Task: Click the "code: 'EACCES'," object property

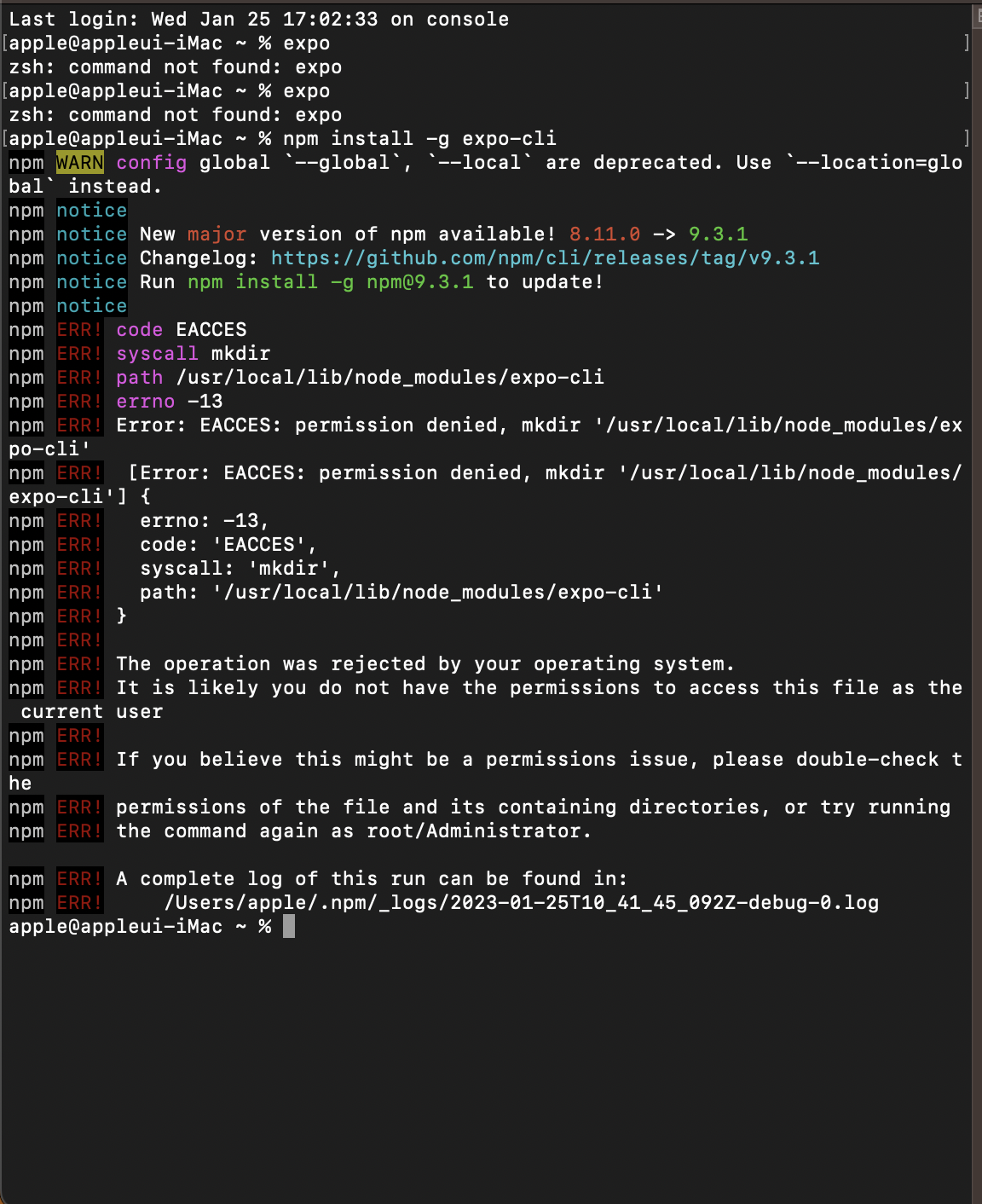Action: click(x=229, y=544)
